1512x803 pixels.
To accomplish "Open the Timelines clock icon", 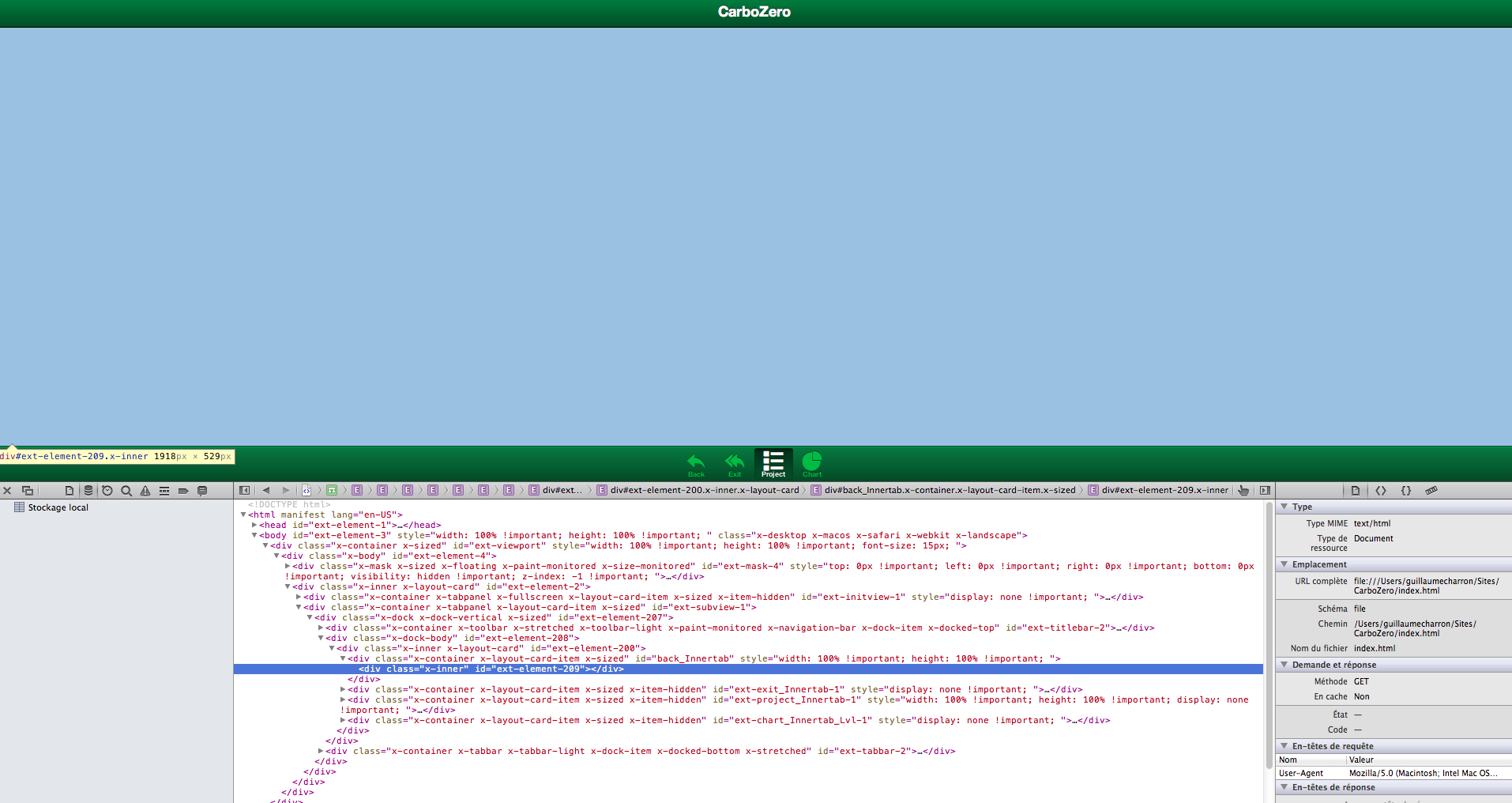I will (x=107, y=491).
